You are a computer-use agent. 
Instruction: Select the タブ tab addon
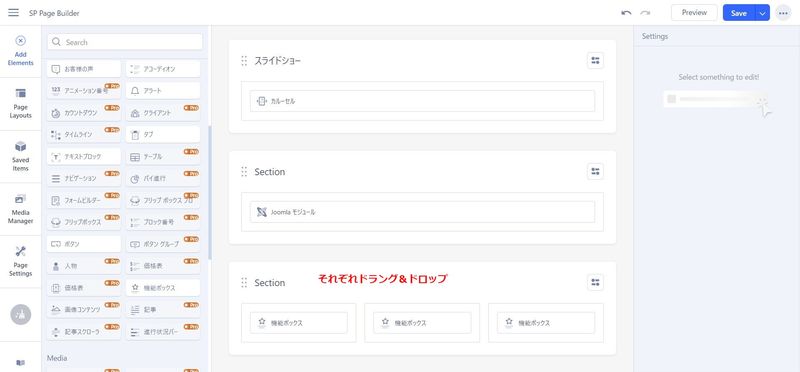point(163,134)
